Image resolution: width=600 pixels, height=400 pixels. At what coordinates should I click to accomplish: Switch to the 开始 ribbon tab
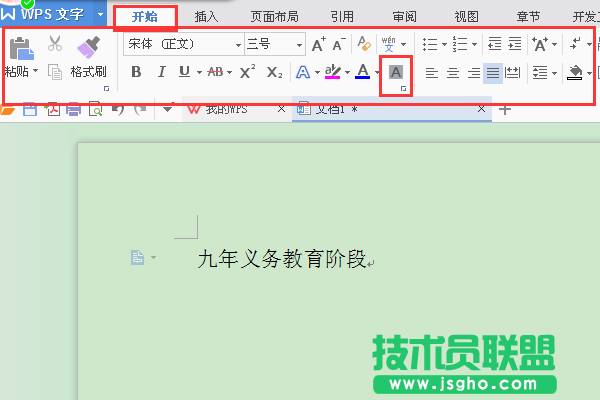[x=145, y=17]
